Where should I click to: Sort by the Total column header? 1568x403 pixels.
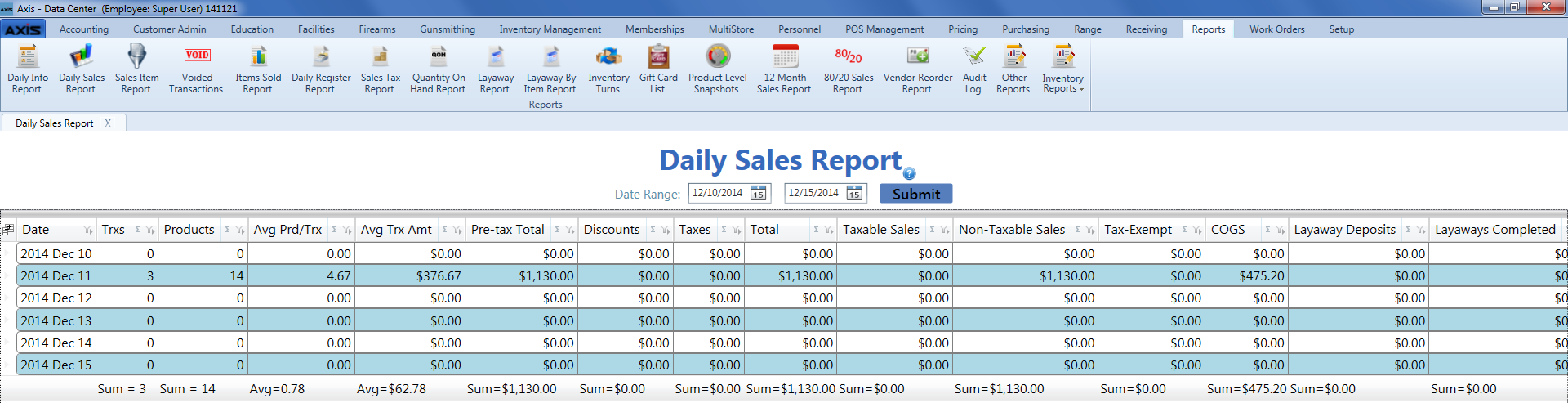coord(764,230)
